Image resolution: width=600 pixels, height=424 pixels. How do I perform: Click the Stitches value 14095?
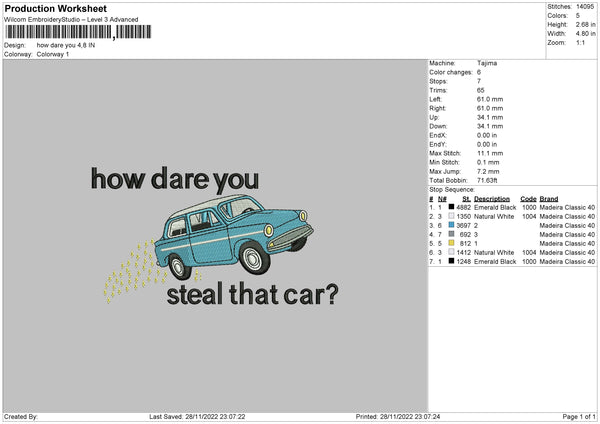(x=585, y=7)
